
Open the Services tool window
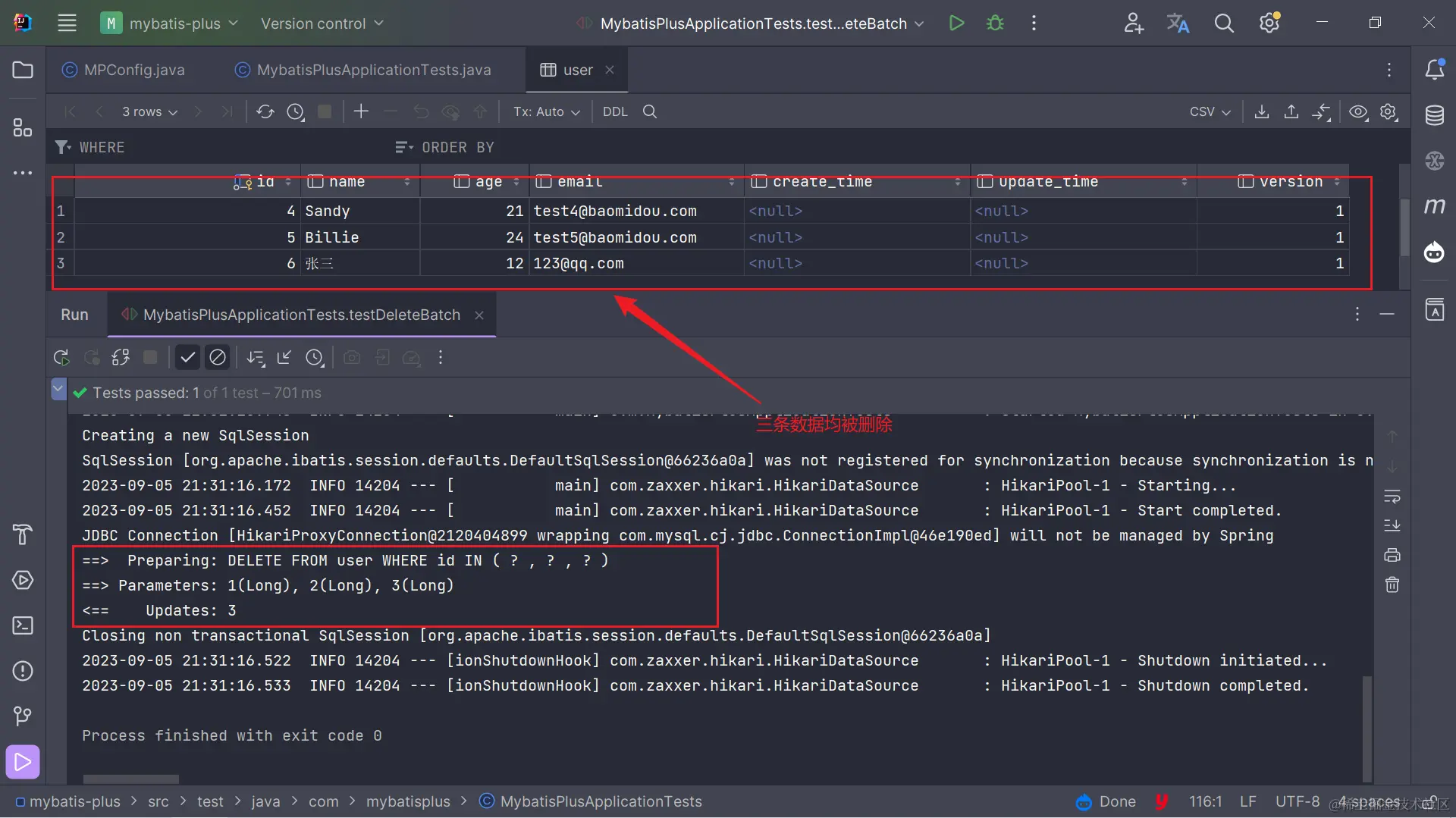pos(23,580)
